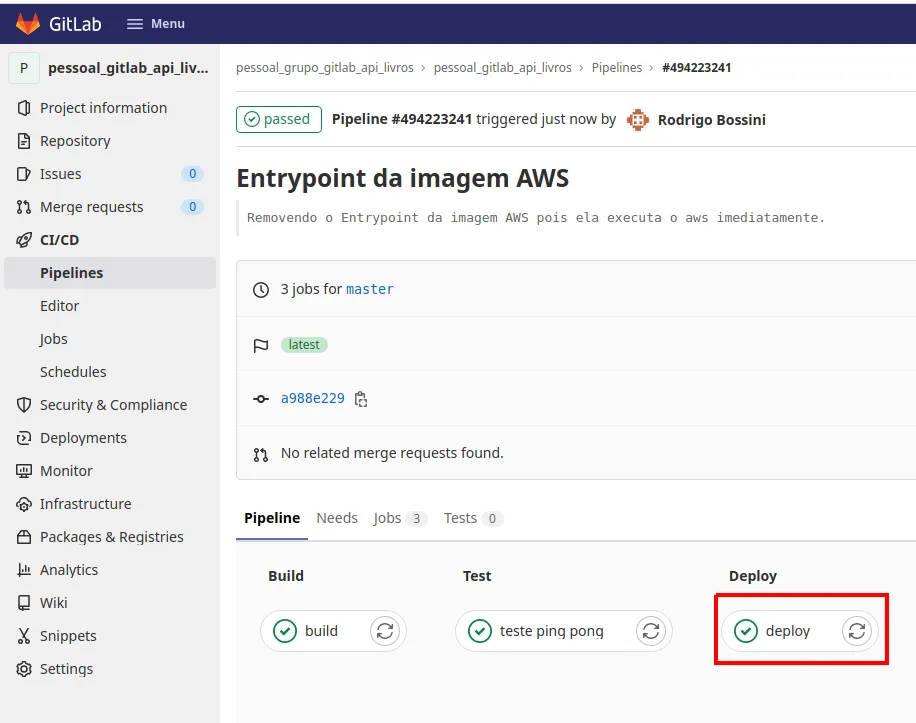Click the Analytics chart icon
This screenshot has width=916, height=723.
tap(24, 570)
